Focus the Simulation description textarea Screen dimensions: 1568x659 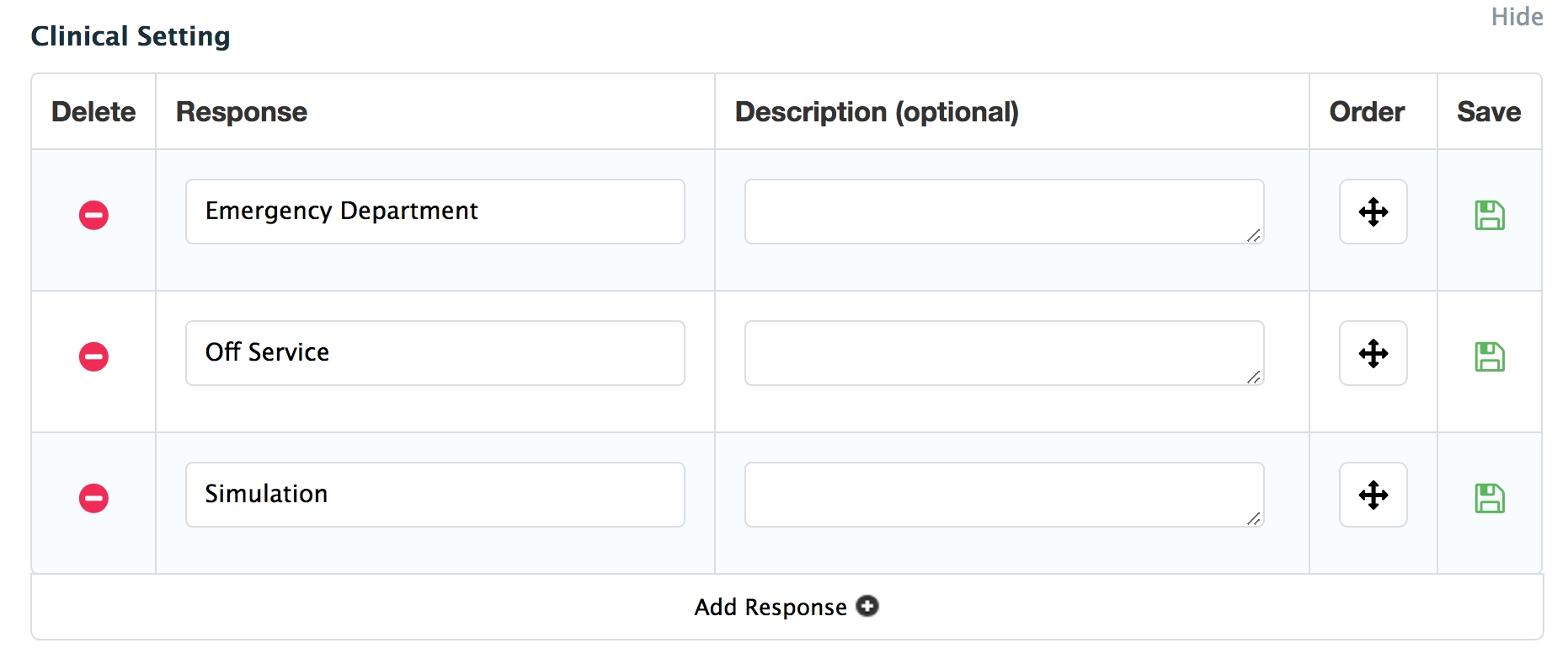(x=1004, y=495)
